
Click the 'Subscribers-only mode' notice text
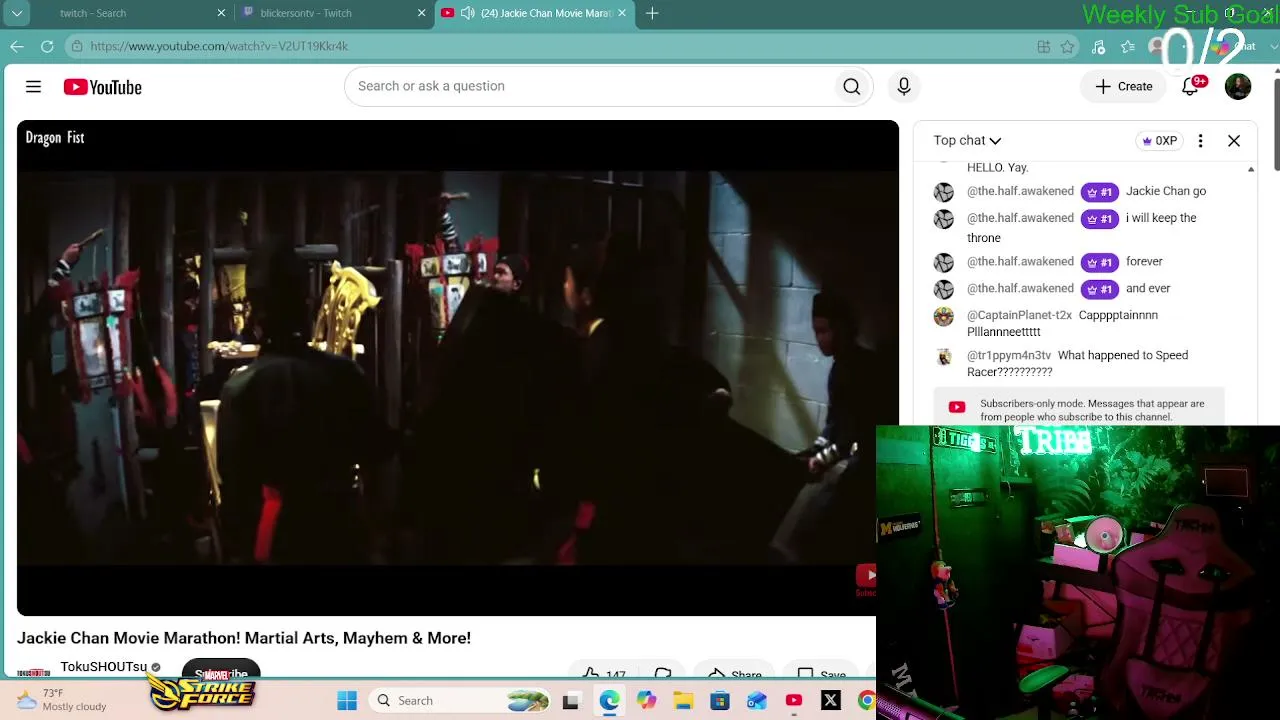(x=1092, y=410)
